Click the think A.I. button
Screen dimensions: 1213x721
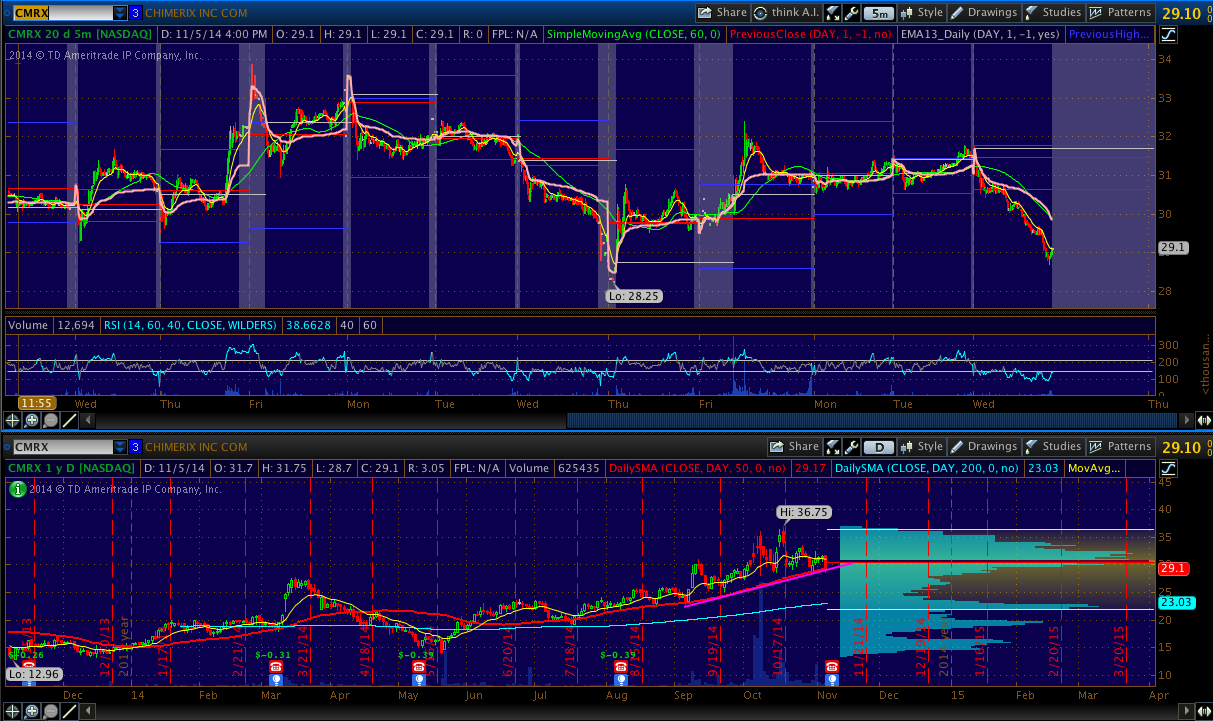tap(787, 13)
